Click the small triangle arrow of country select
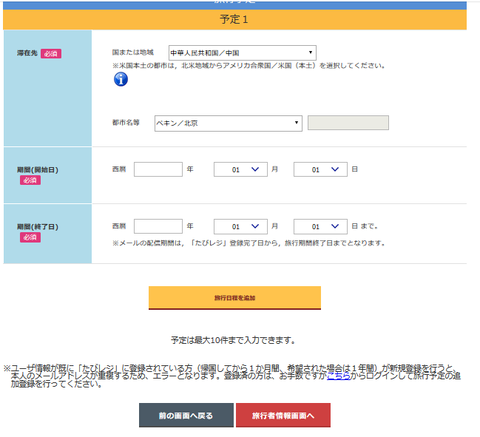 click(310, 52)
